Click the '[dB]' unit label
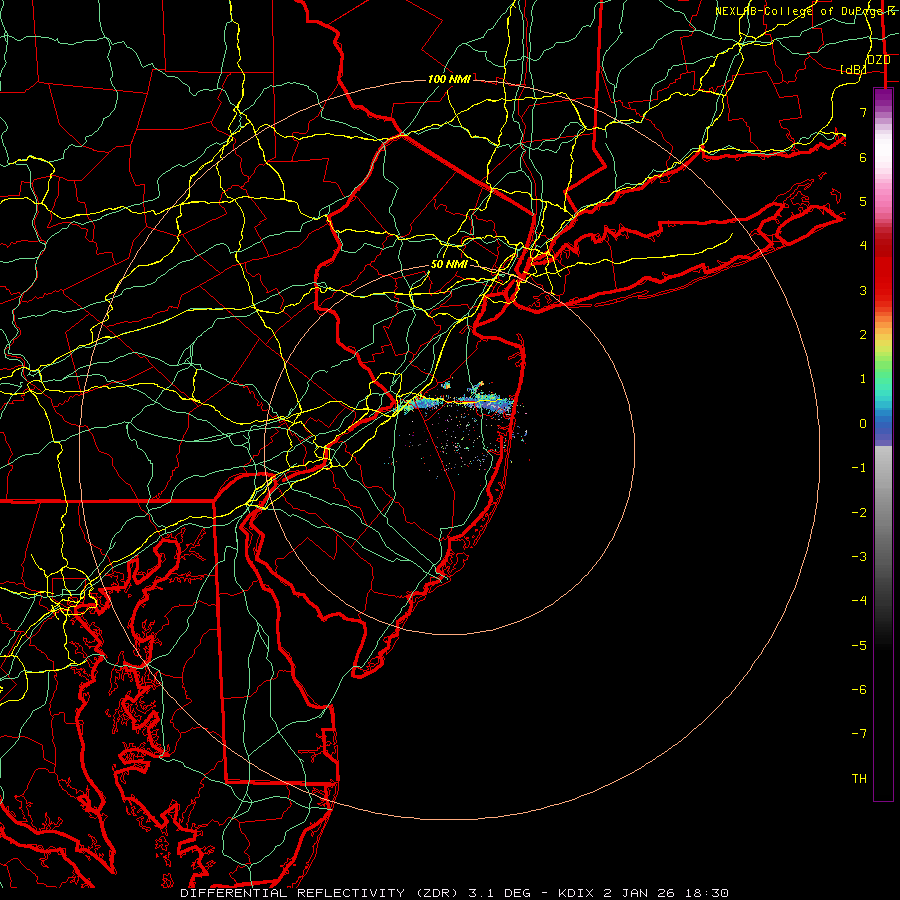 click(x=854, y=70)
